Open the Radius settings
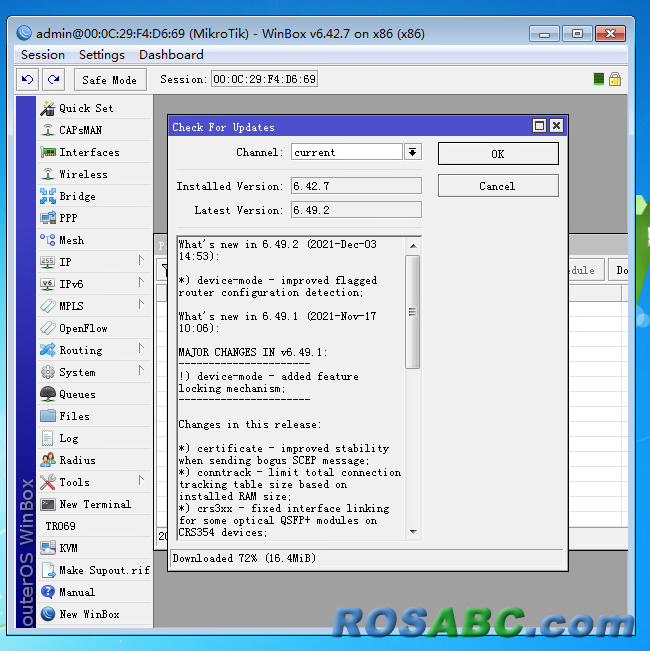The width and height of the screenshot is (650, 651). [x=95, y=460]
